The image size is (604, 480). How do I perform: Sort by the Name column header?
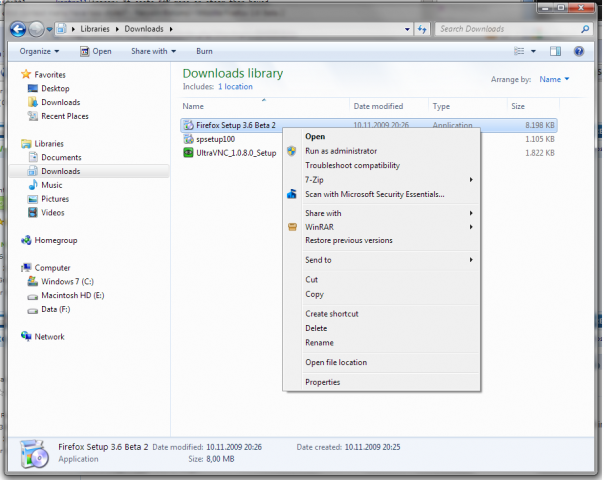pos(265,106)
